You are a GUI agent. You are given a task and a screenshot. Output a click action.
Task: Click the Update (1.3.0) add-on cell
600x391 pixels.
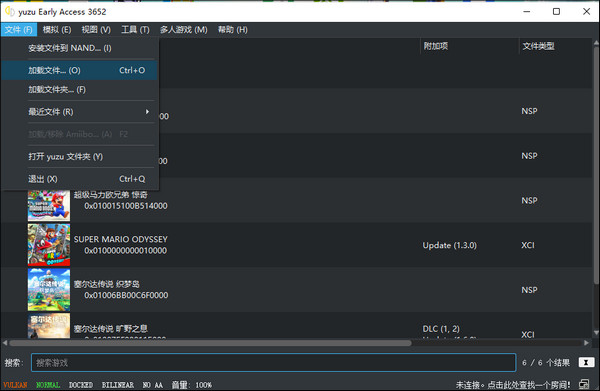pyautogui.click(x=450, y=245)
